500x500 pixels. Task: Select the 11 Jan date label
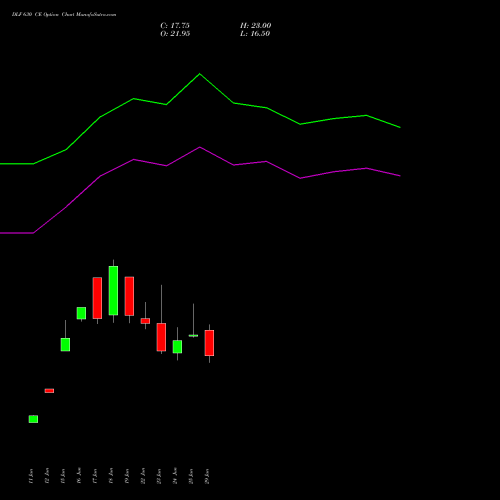31,476
